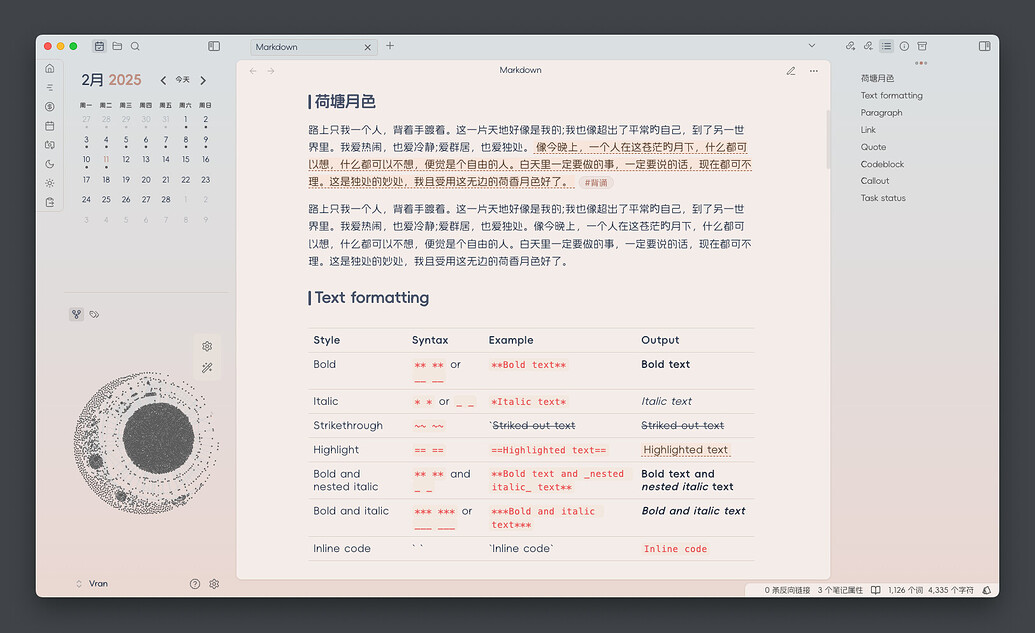The image size is (1035, 633).
Task: Toggle the left sidebar panel
Action: click(x=214, y=46)
